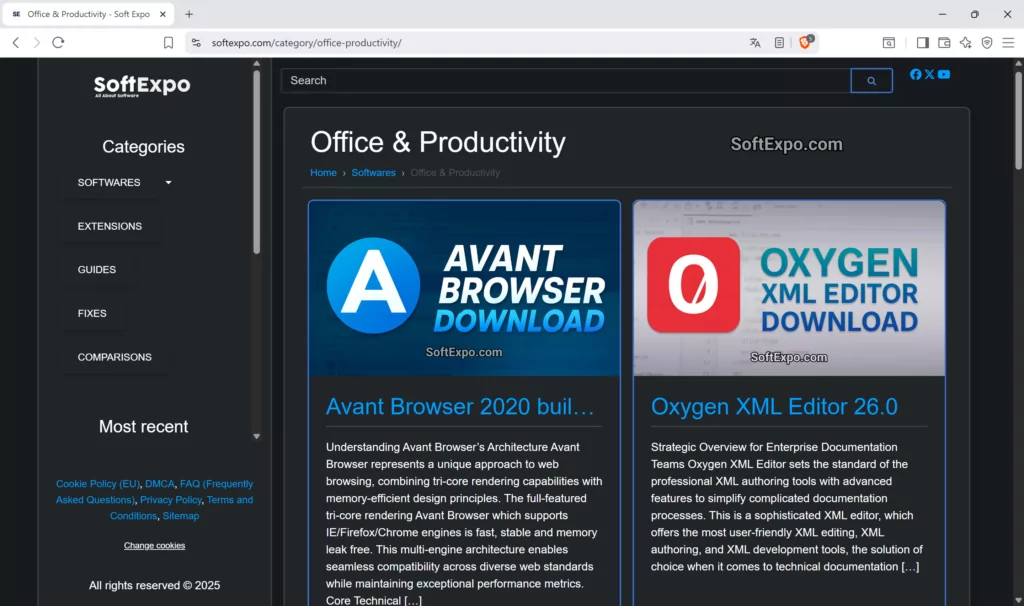Open the Privacy Policy link
Viewport: 1024px width, 606px height.
(170, 499)
